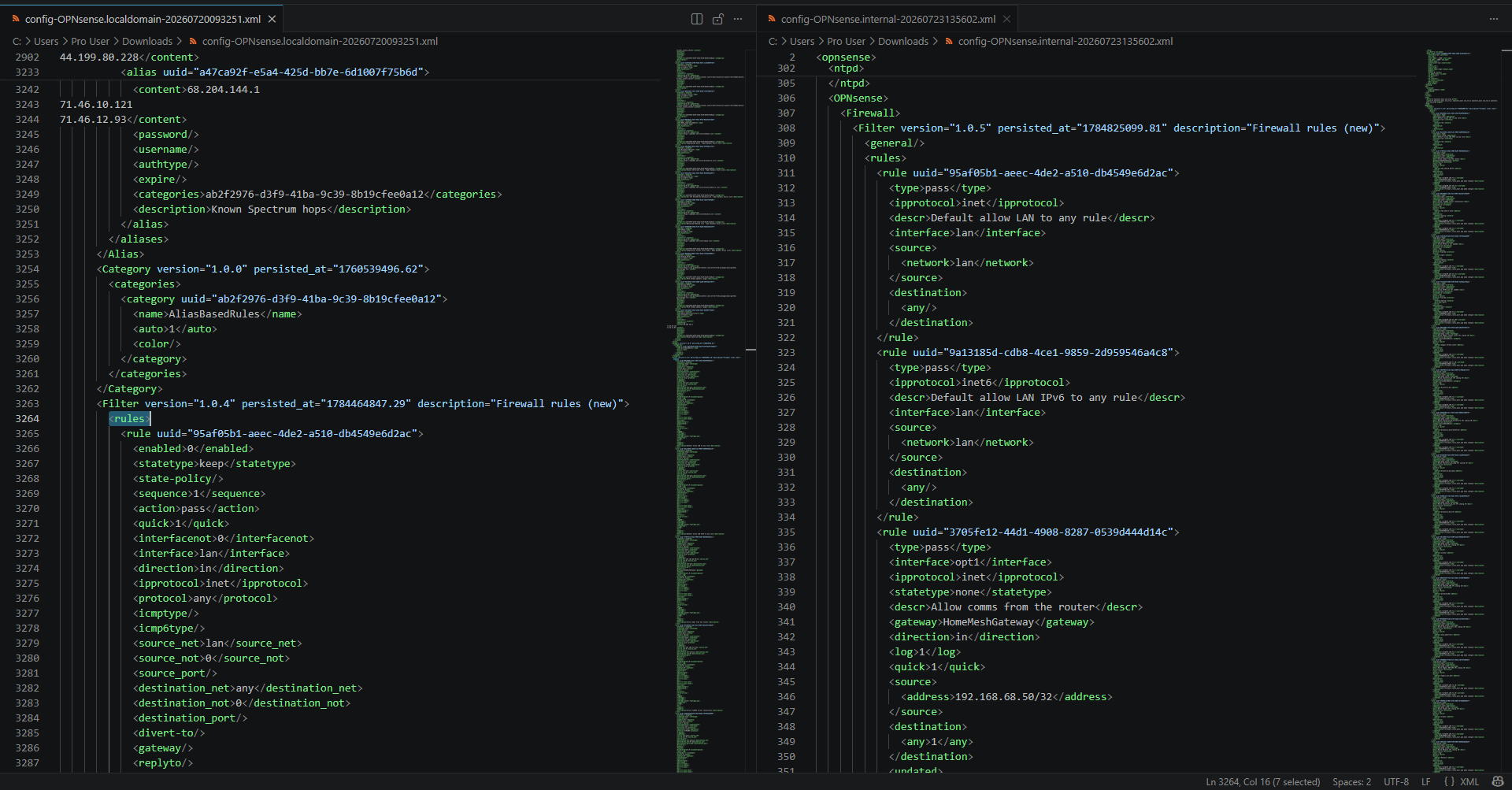
Task: Click Filter version 1.0.4 line in left editor
Action: [x=363, y=404]
